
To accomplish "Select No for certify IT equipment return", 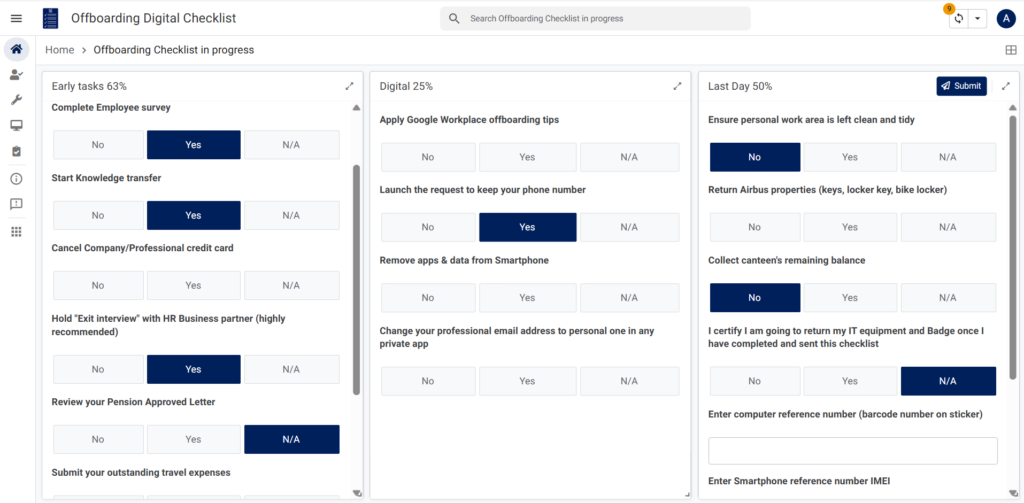I will (x=754, y=381).
